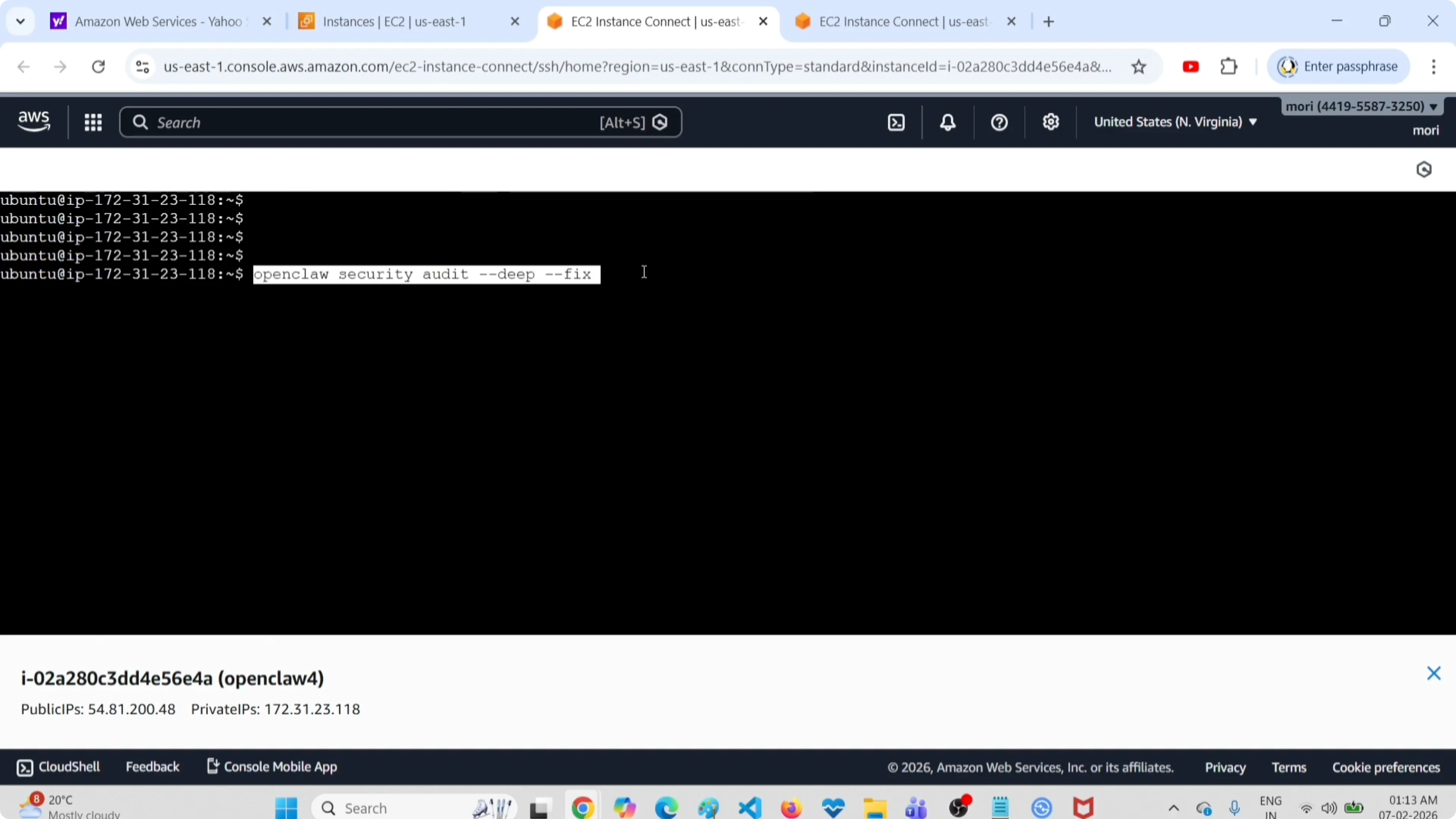Expand the mori account menu dropdown
The height and width of the screenshot is (819, 1456).
coord(1361,106)
